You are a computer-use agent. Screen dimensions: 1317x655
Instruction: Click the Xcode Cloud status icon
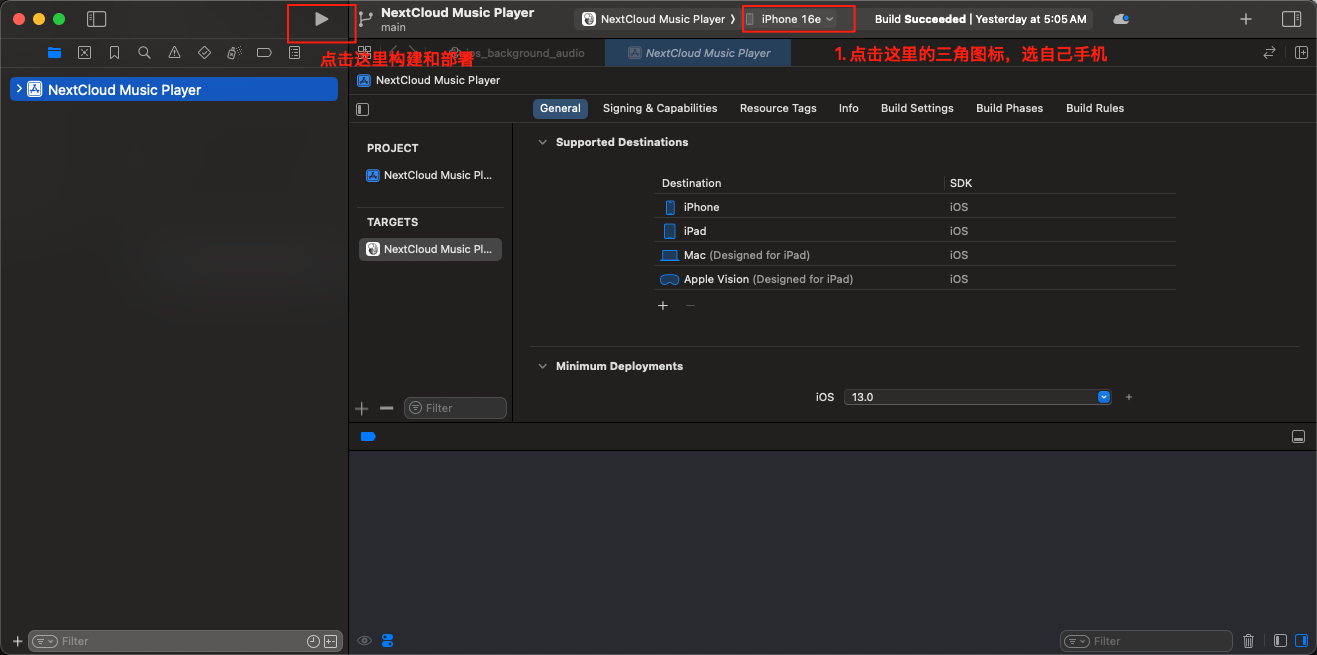click(1121, 19)
